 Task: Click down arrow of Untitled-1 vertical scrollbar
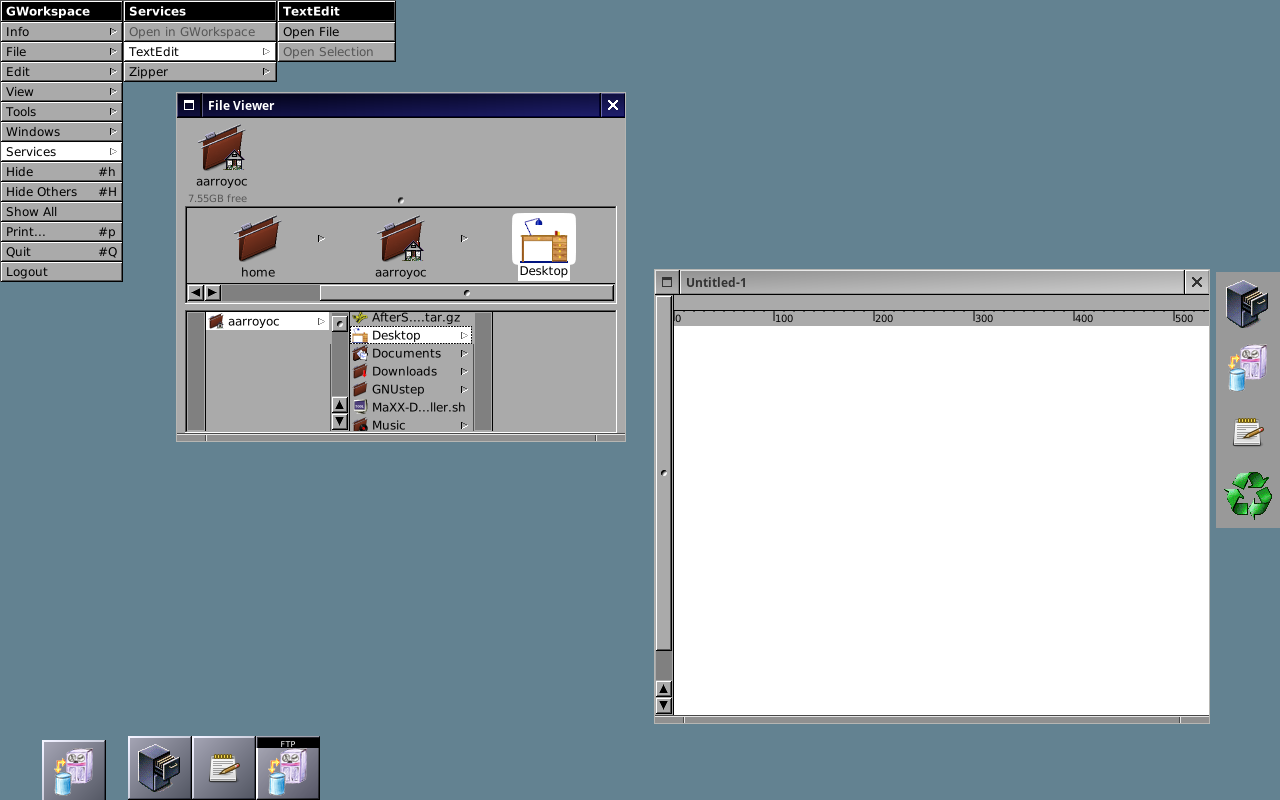664,705
